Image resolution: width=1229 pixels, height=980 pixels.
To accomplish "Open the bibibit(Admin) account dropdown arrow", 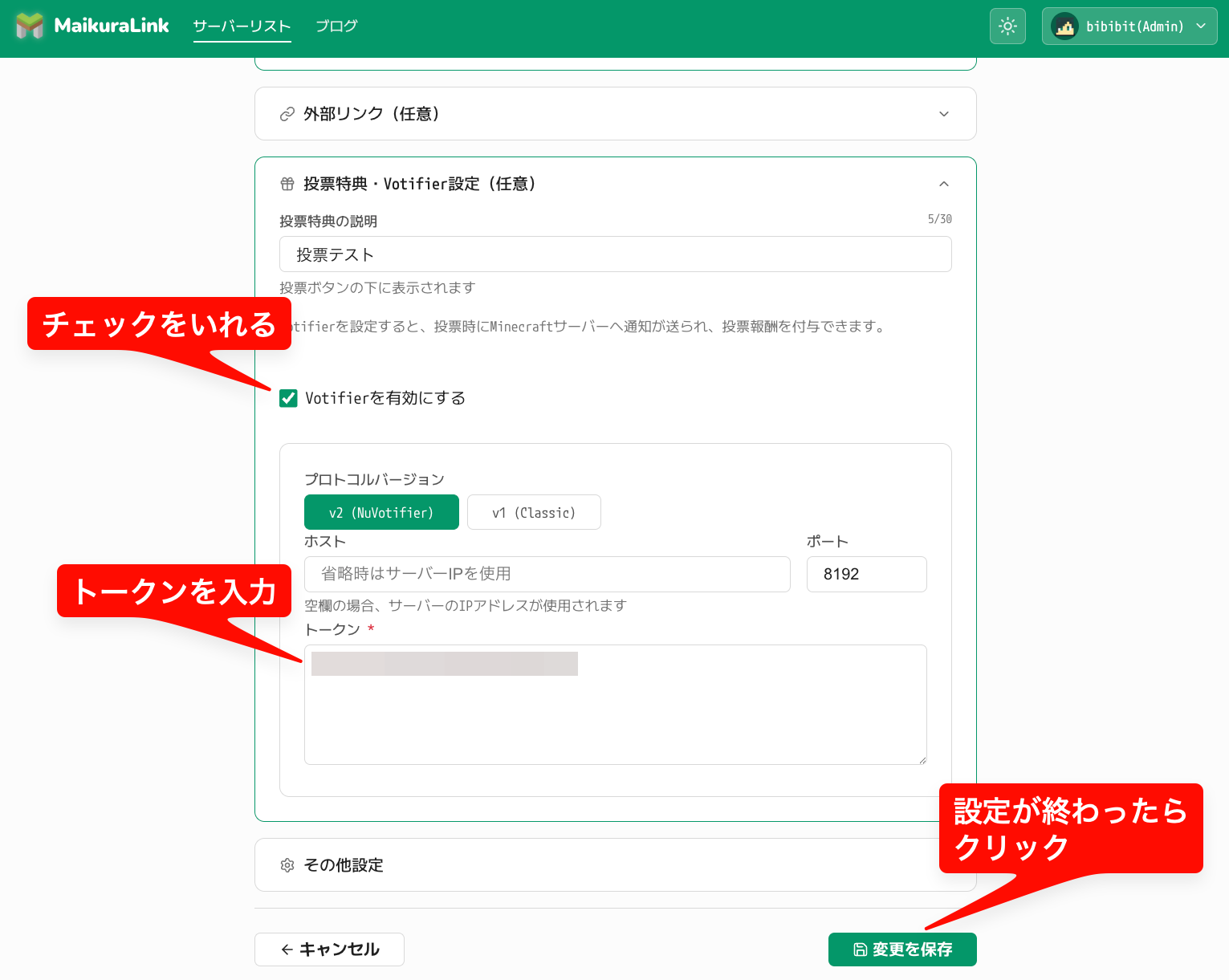I will tap(1201, 26).
